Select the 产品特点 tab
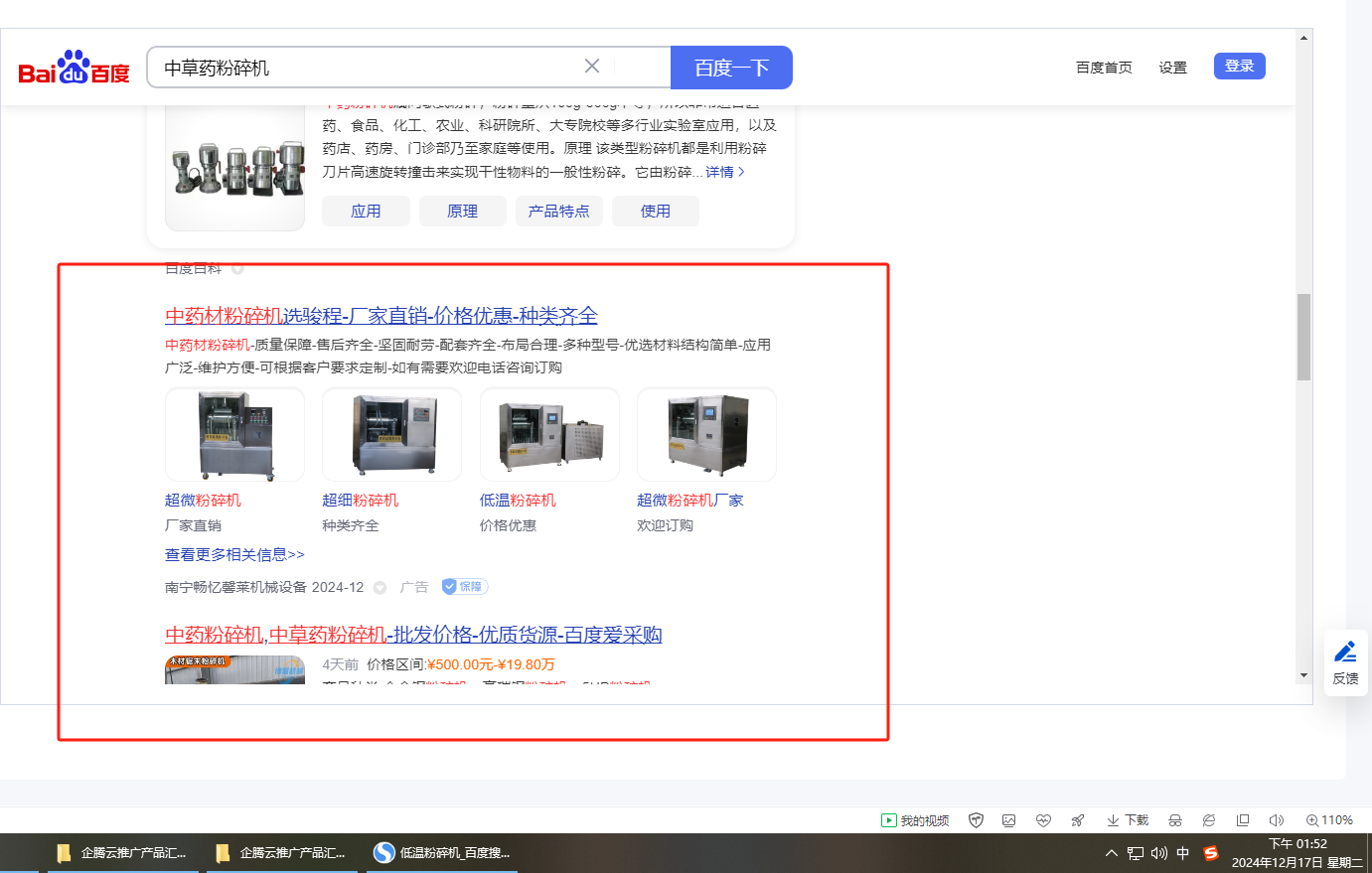 558,212
